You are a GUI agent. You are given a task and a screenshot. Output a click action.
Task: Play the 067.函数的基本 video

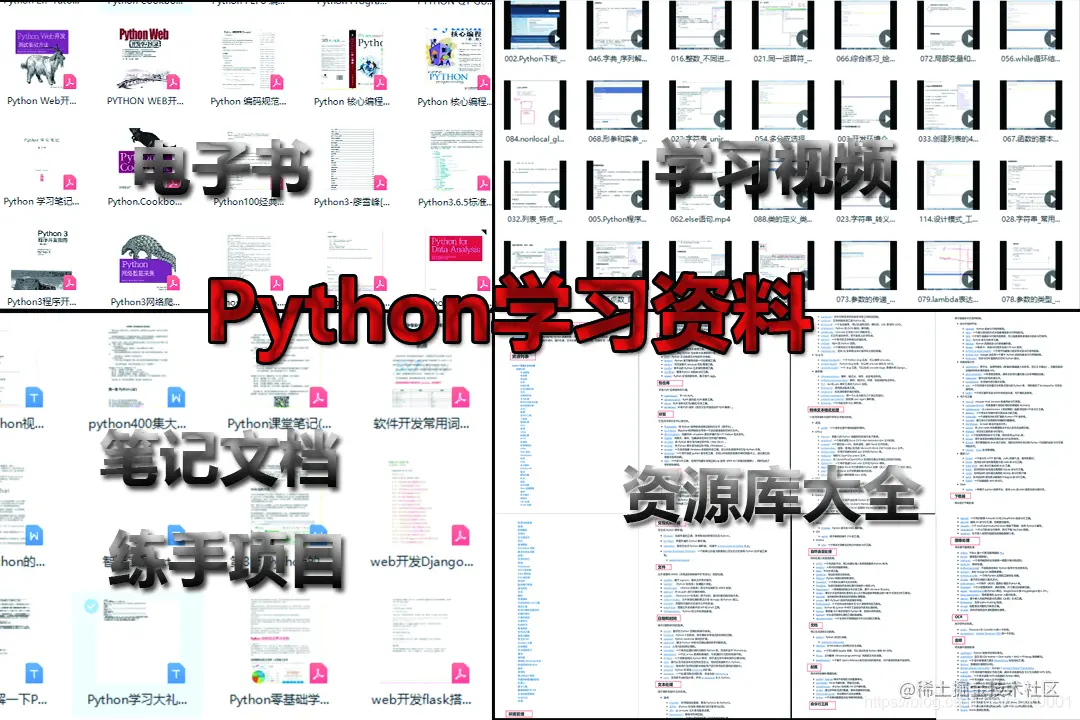coord(1031,105)
